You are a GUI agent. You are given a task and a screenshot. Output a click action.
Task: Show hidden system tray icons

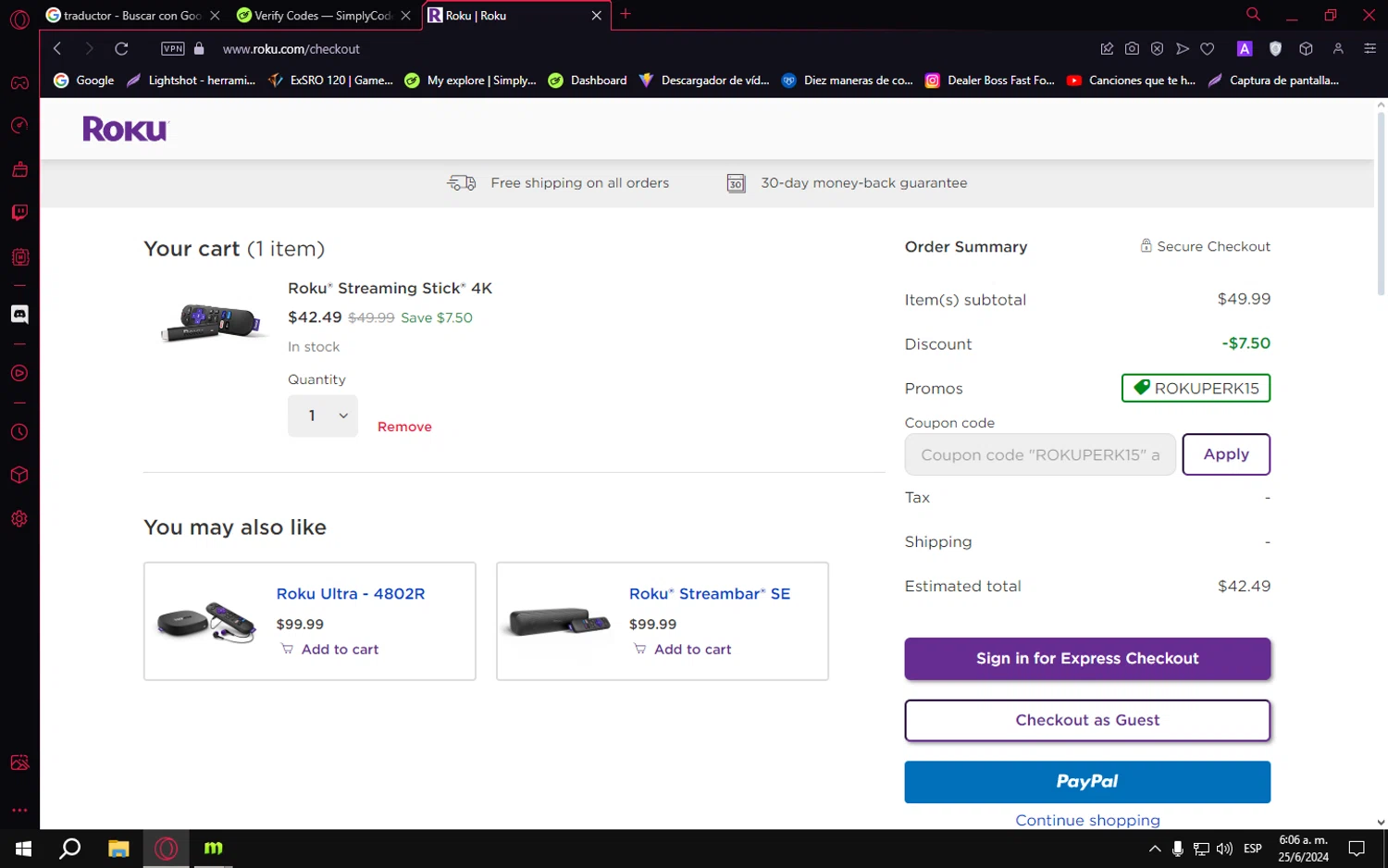click(x=1155, y=849)
